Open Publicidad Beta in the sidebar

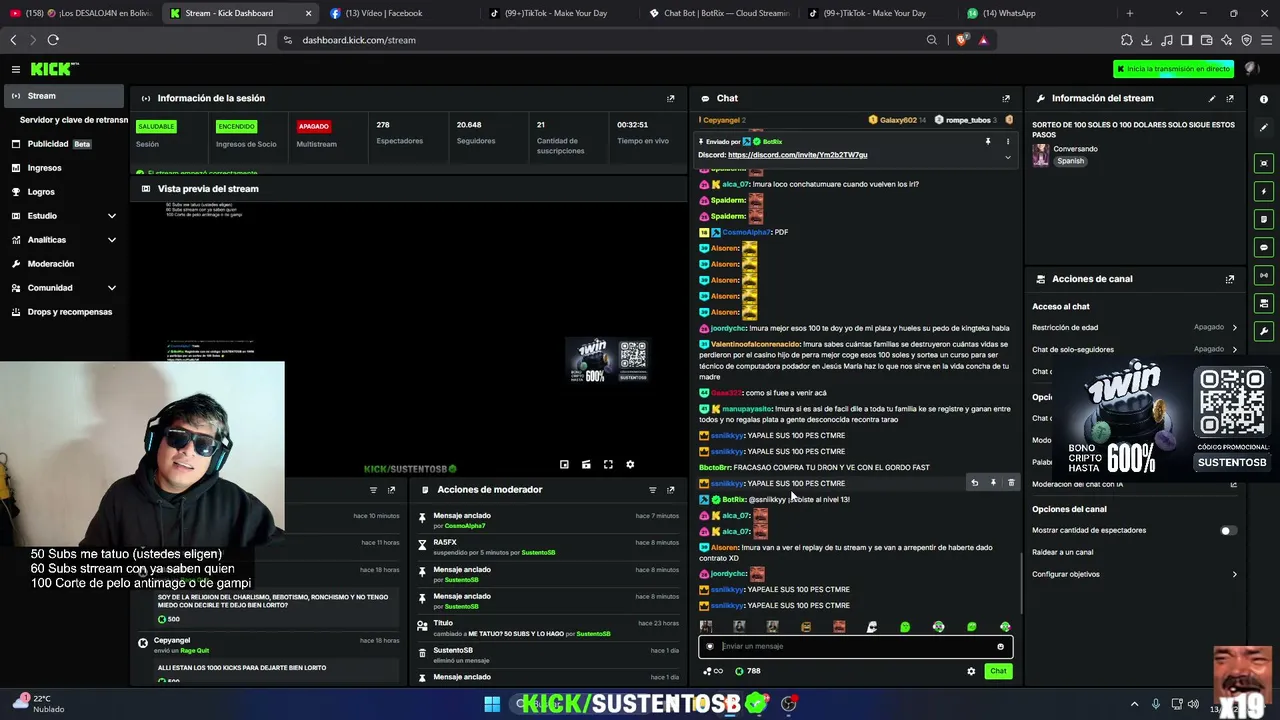[65, 144]
